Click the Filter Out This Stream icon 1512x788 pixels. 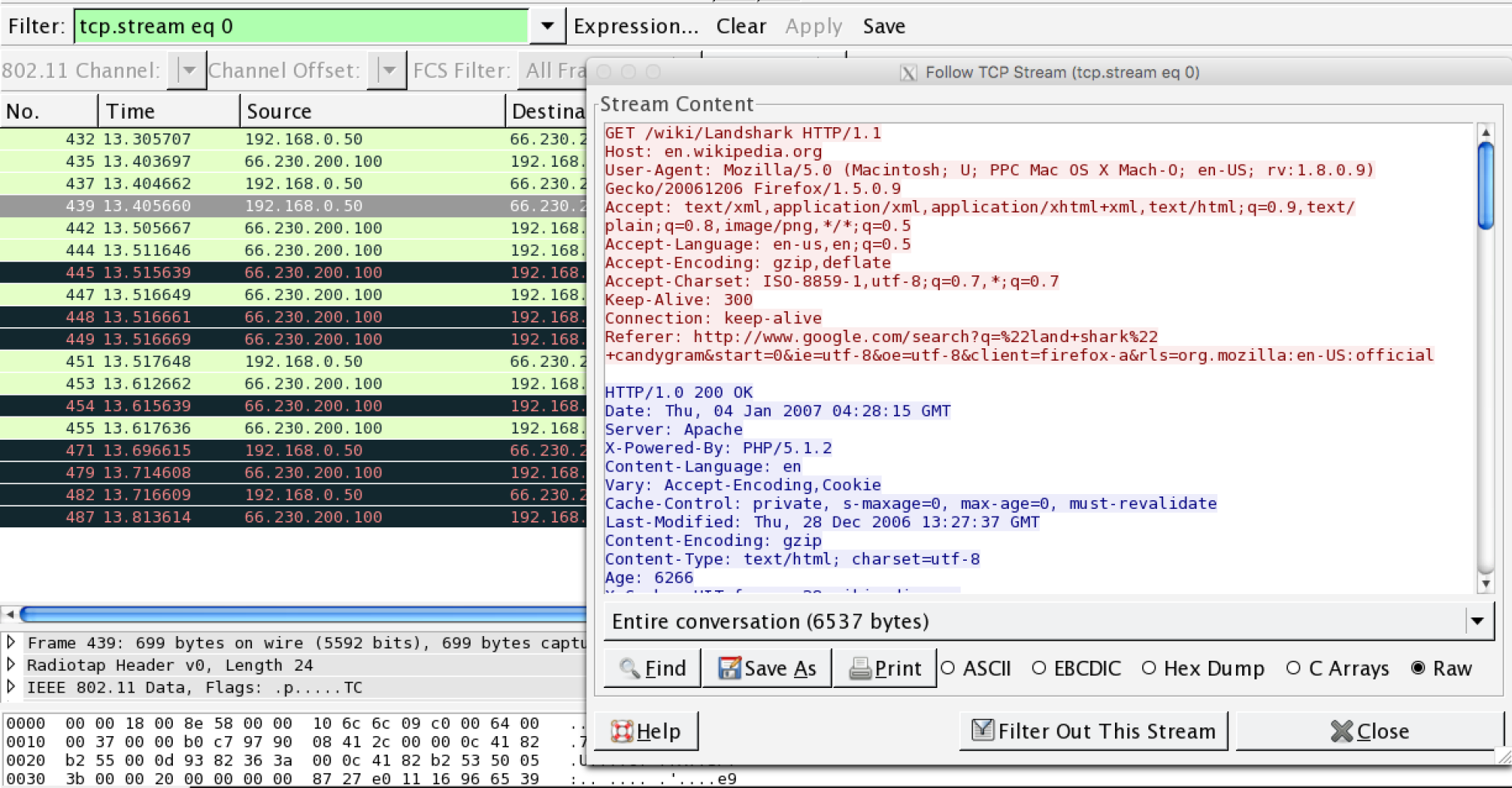(982, 731)
